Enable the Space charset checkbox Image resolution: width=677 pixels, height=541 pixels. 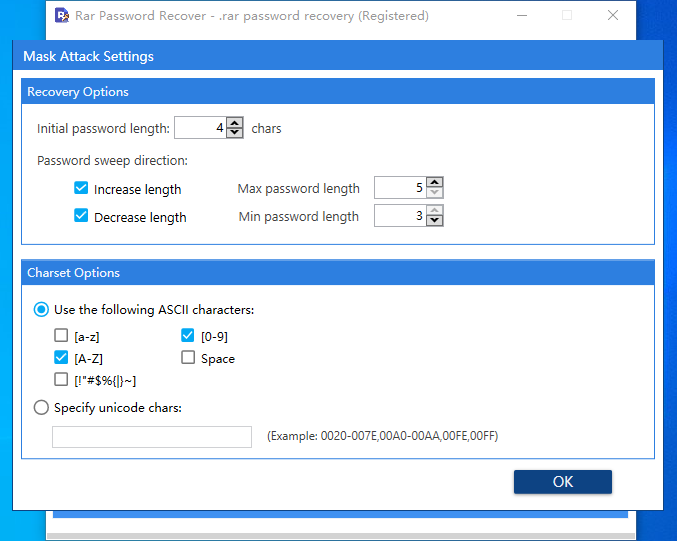[188, 357]
